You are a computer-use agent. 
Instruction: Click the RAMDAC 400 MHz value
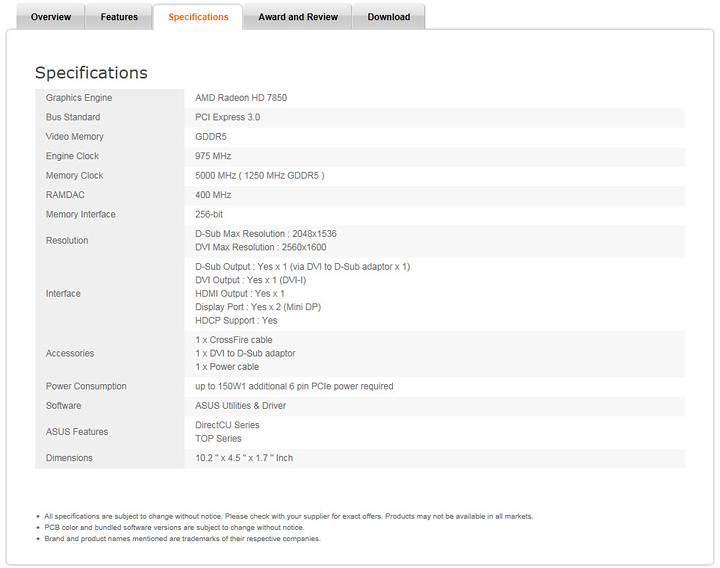pyautogui.click(x=213, y=195)
